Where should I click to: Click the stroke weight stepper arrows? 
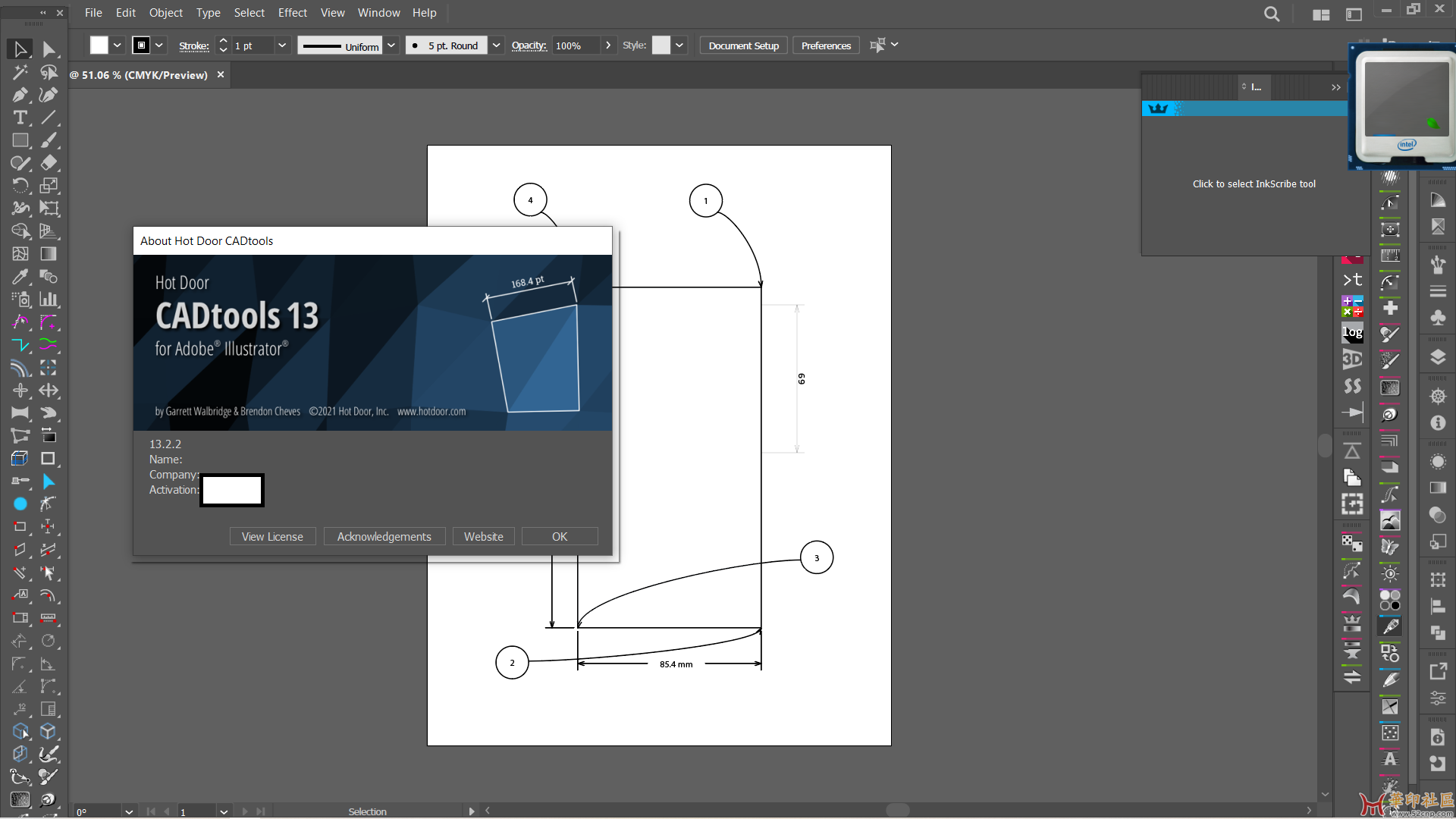pos(223,45)
